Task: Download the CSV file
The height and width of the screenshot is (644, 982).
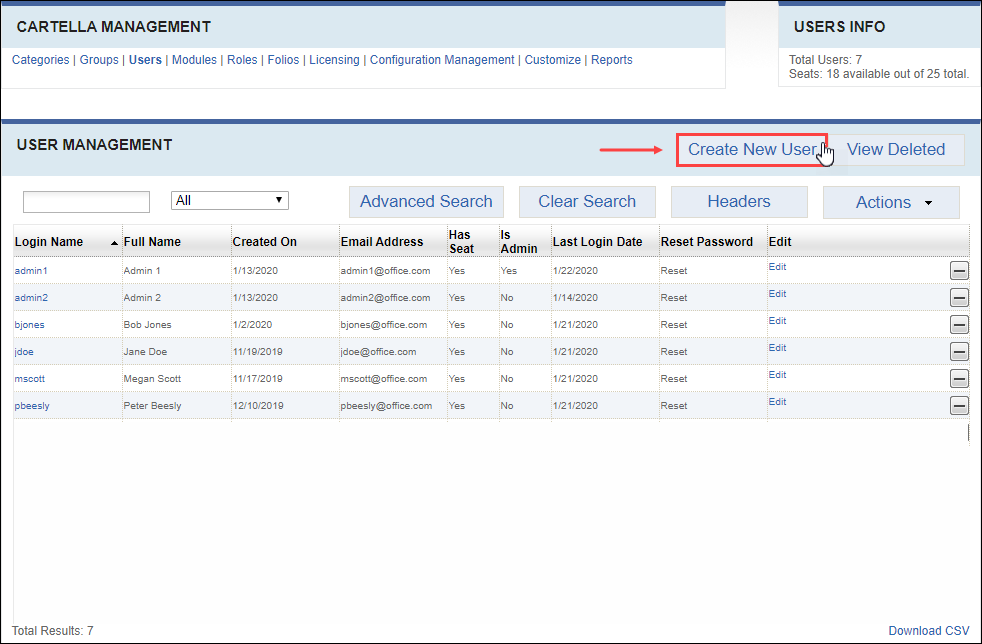Action: pyautogui.click(x=929, y=631)
